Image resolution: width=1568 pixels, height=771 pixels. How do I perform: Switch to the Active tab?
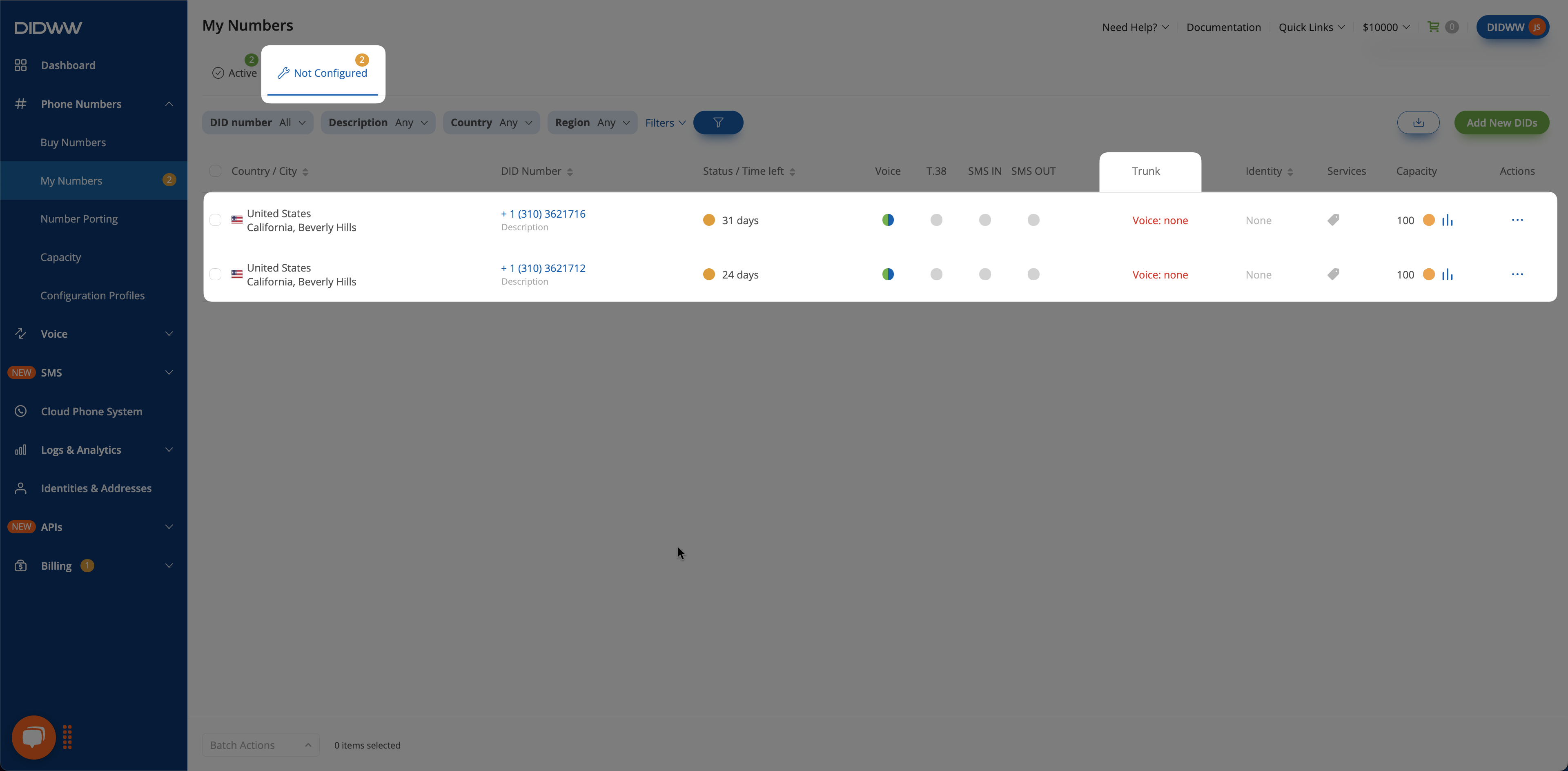point(235,73)
